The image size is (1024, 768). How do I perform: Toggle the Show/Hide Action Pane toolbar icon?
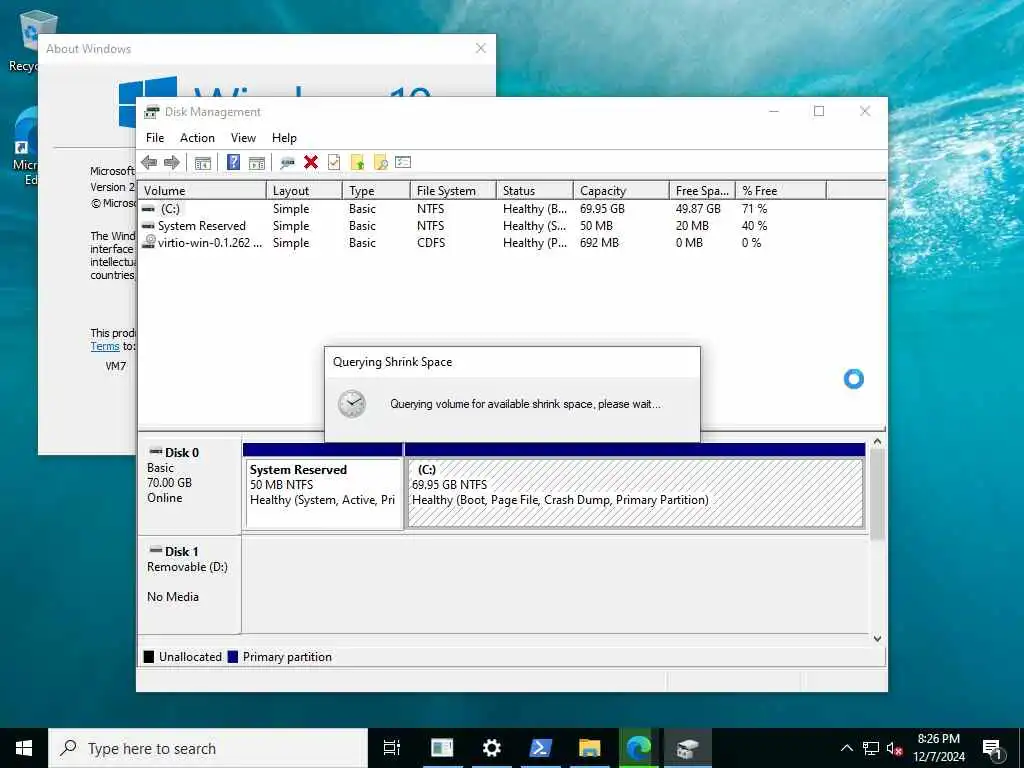click(257, 163)
